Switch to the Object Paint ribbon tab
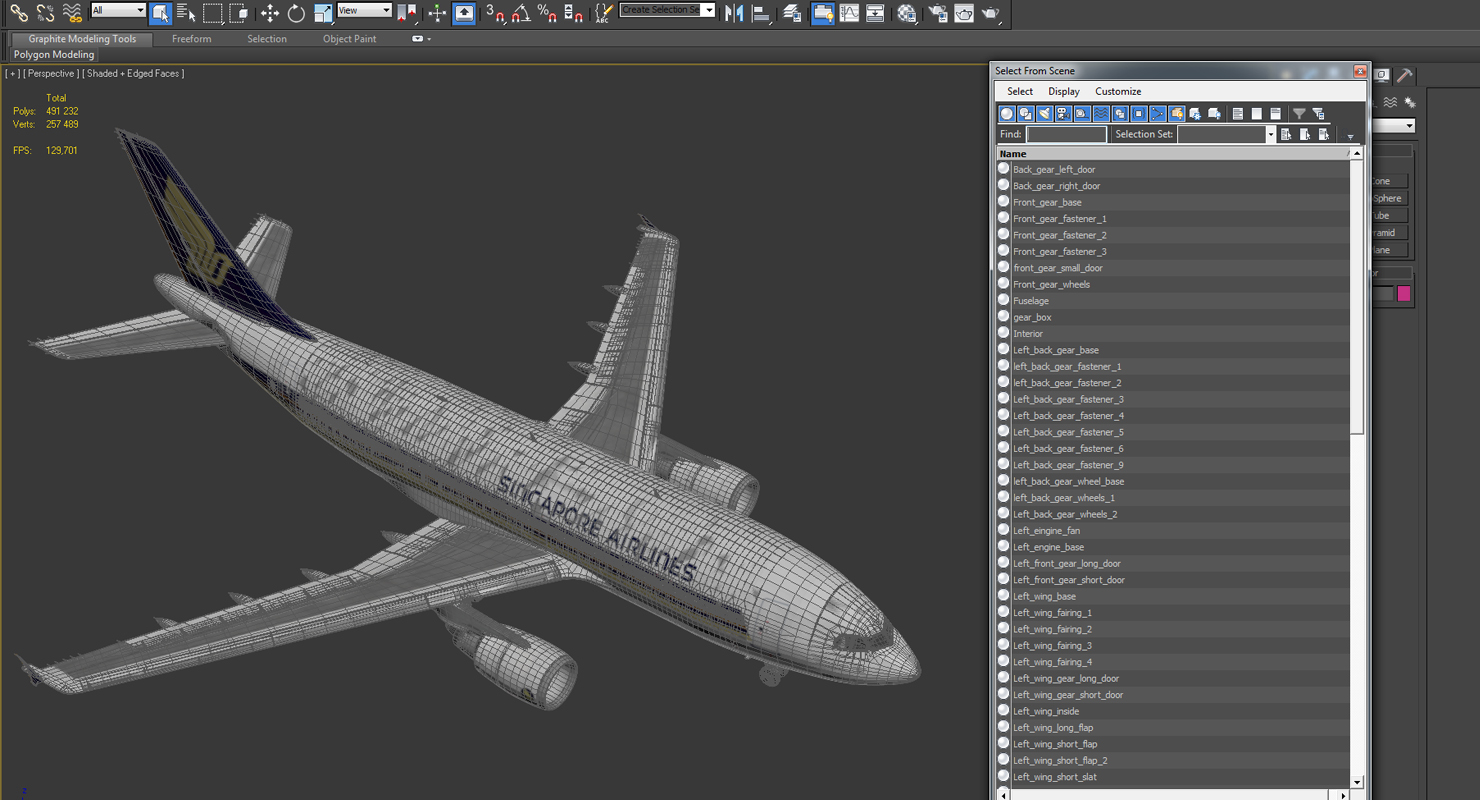Image resolution: width=1480 pixels, height=800 pixels. pyautogui.click(x=349, y=39)
